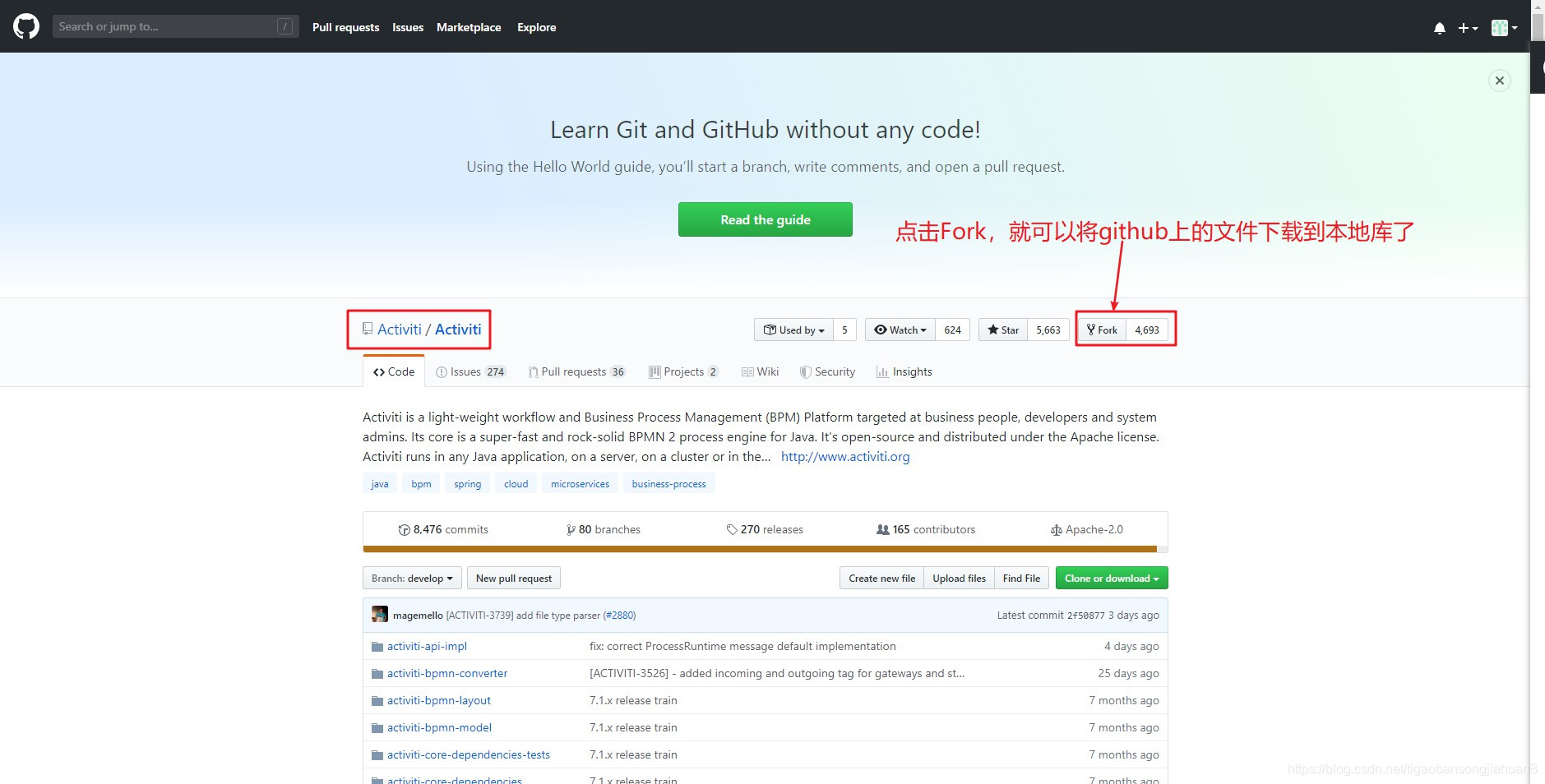Click the bpm topic tag
Image resolution: width=1545 pixels, height=784 pixels.
[x=421, y=483]
